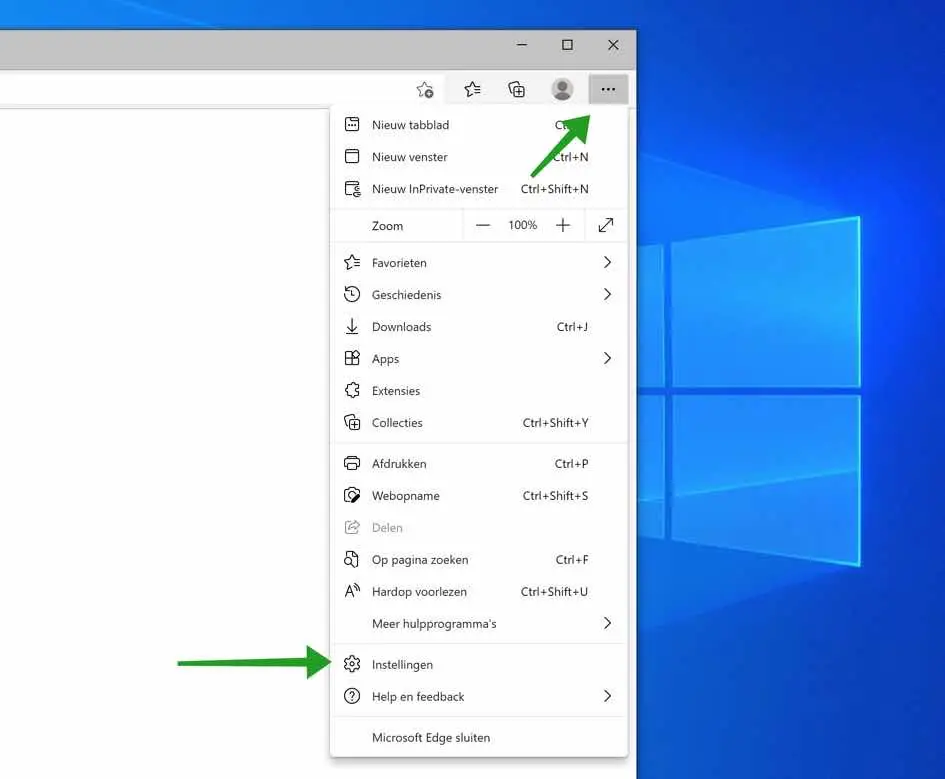The width and height of the screenshot is (945, 779).
Task: Choose Afdrukken menu entry
Action: coord(479,463)
